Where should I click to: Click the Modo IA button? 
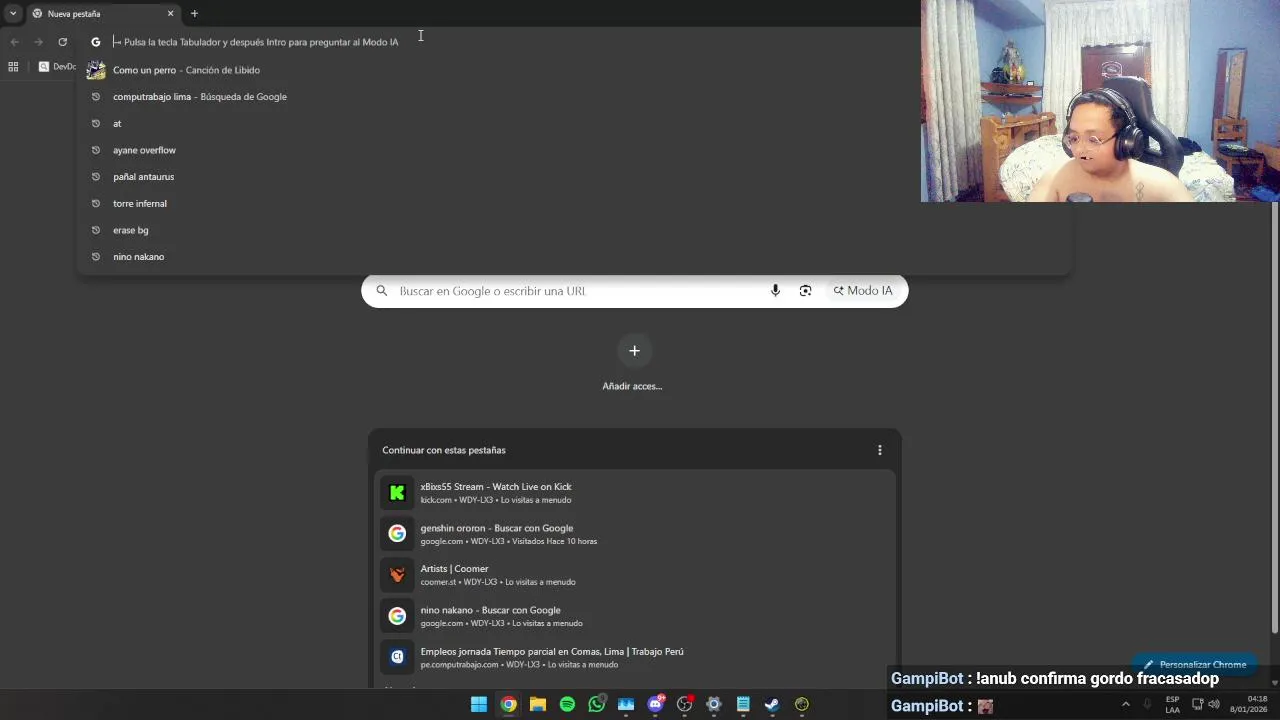click(x=863, y=291)
